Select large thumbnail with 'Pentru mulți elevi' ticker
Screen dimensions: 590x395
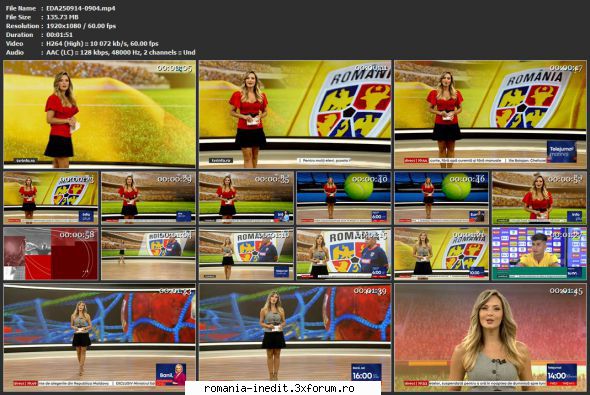pyautogui.click(x=295, y=114)
